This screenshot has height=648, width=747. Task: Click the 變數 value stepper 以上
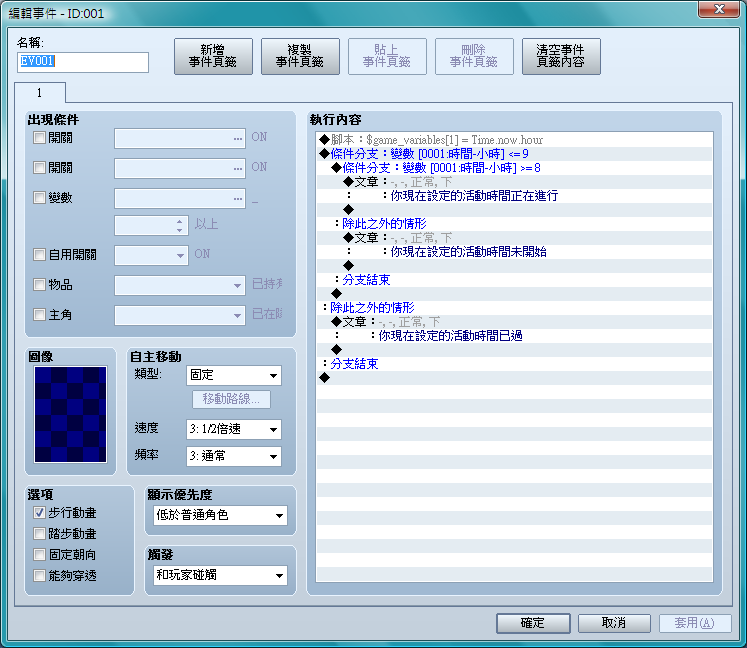[150, 225]
